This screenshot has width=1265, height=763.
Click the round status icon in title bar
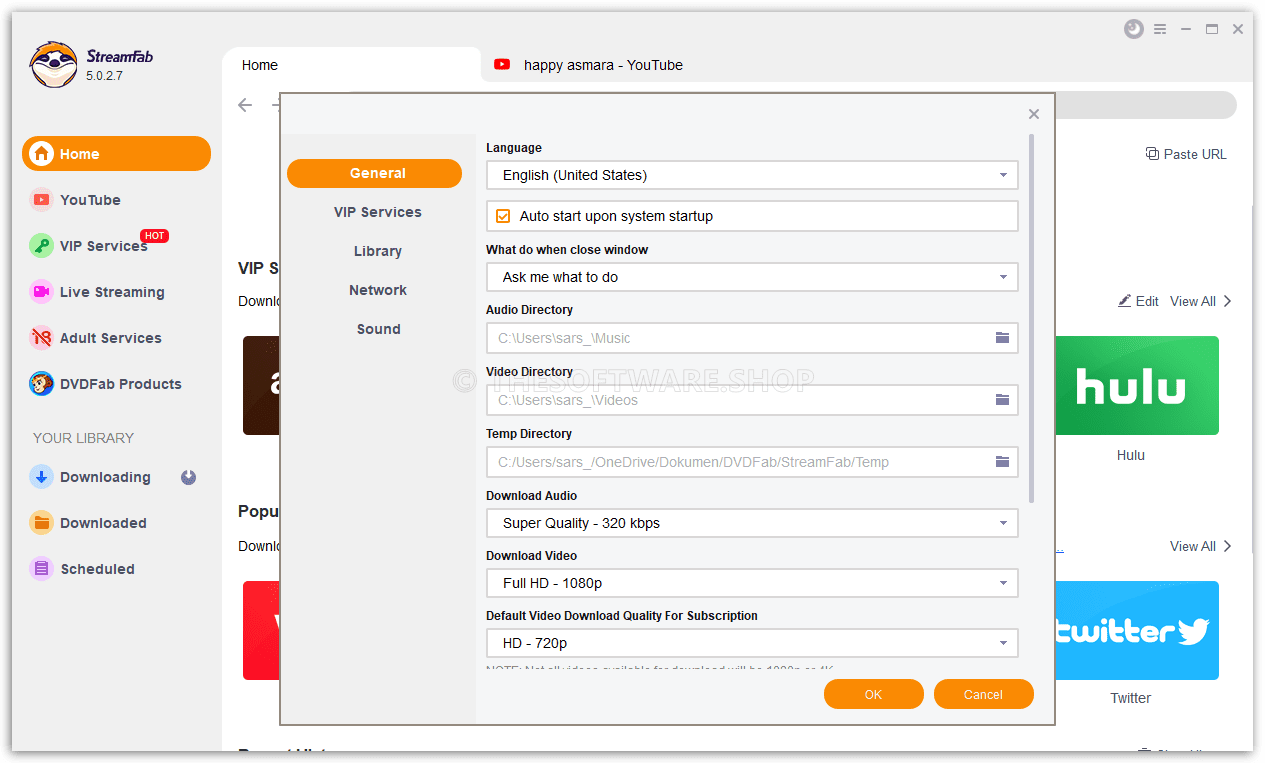(x=1133, y=29)
